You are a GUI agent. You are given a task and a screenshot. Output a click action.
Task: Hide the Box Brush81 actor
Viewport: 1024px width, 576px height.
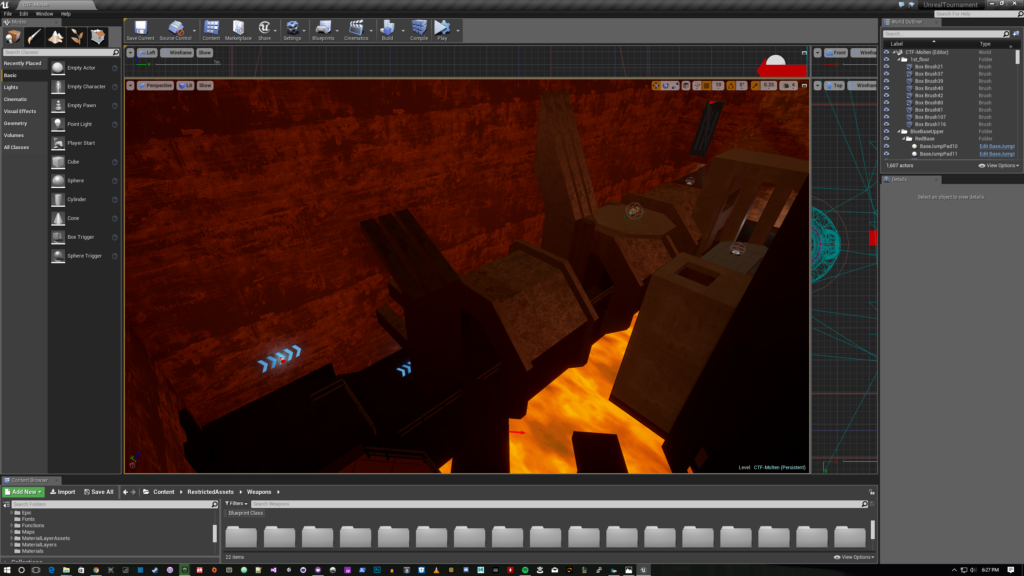coord(886,110)
